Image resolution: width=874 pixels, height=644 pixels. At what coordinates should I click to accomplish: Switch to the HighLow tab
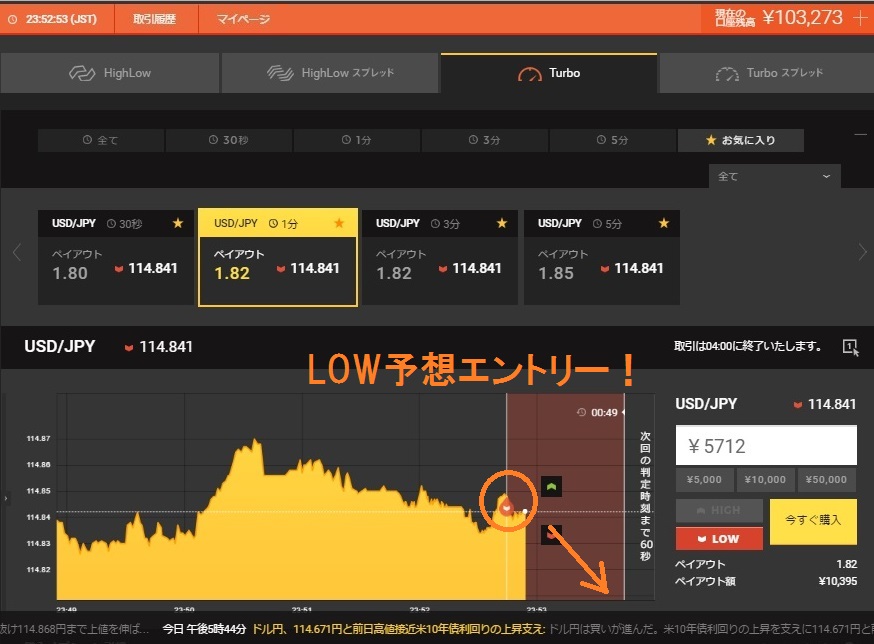(110, 73)
